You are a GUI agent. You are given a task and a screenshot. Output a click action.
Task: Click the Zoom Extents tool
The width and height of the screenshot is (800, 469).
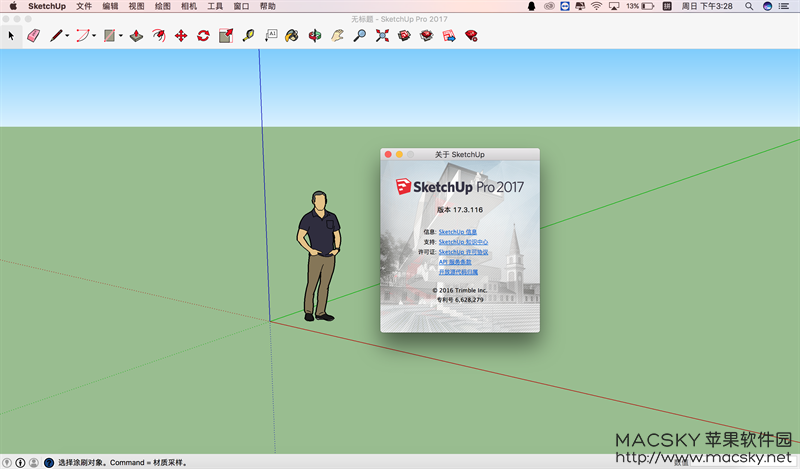click(x=382, y=36)
